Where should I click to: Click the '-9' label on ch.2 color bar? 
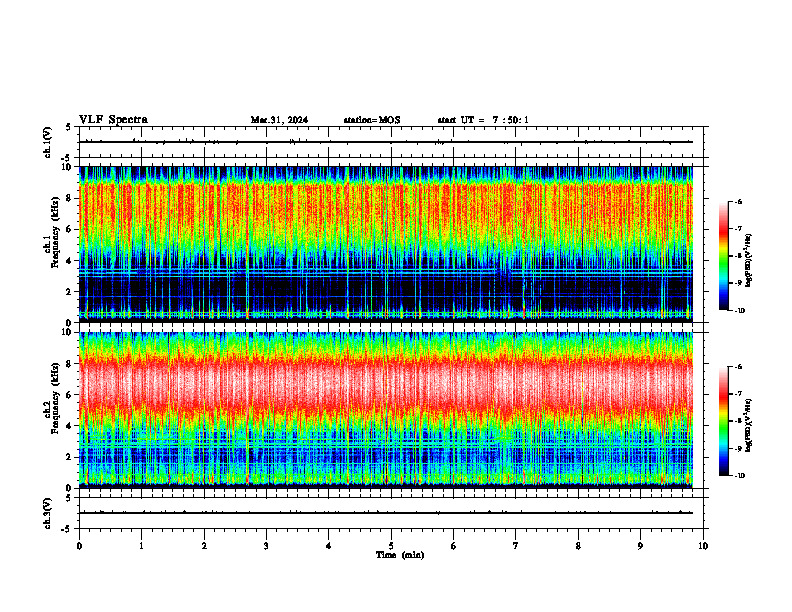[x=738, y=448]
